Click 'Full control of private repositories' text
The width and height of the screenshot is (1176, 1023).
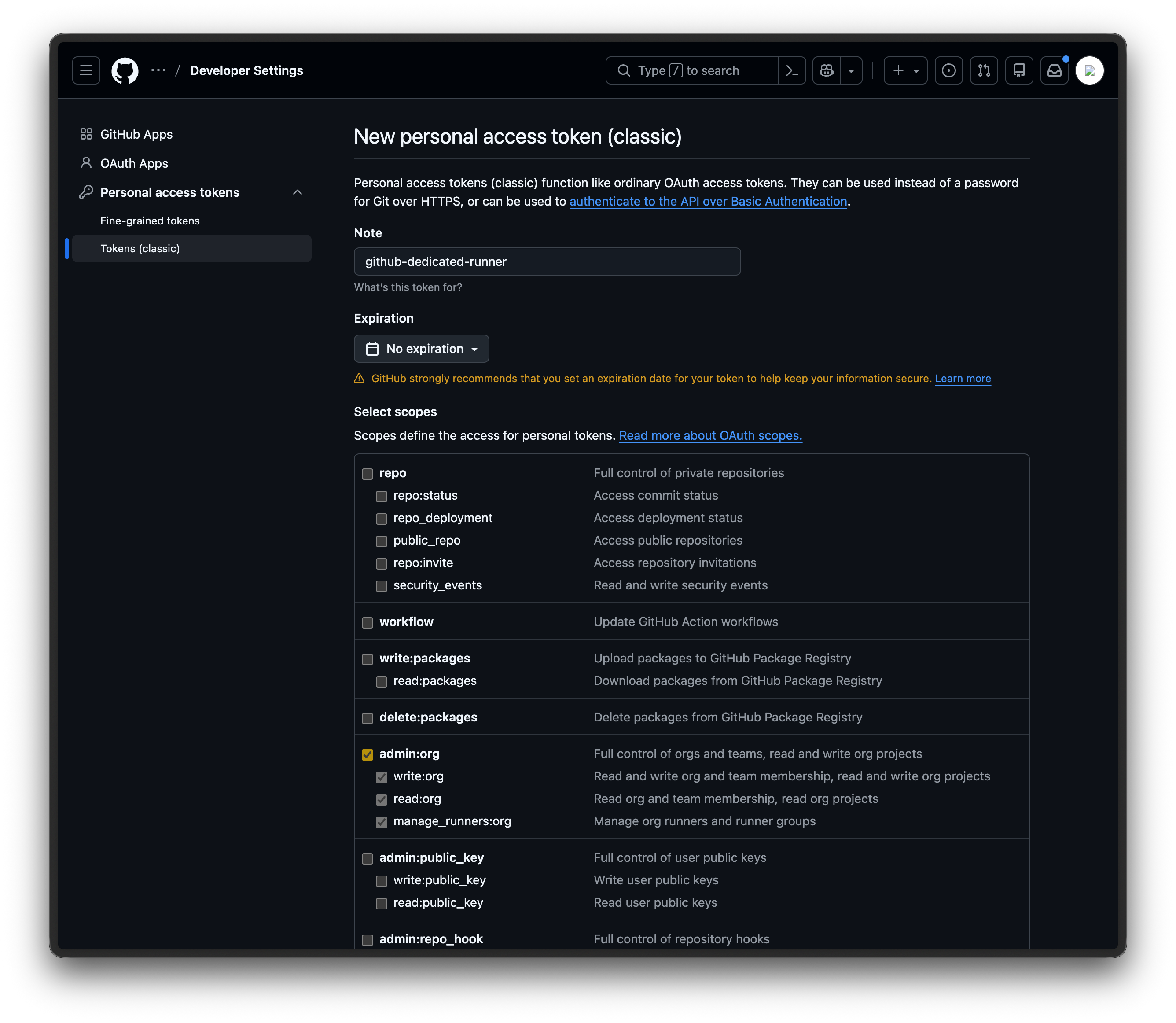(688, 473)
